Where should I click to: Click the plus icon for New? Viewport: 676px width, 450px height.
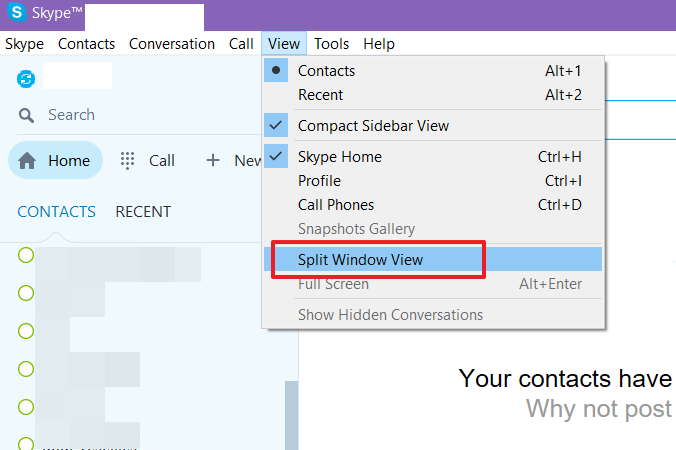coord(213,160)
